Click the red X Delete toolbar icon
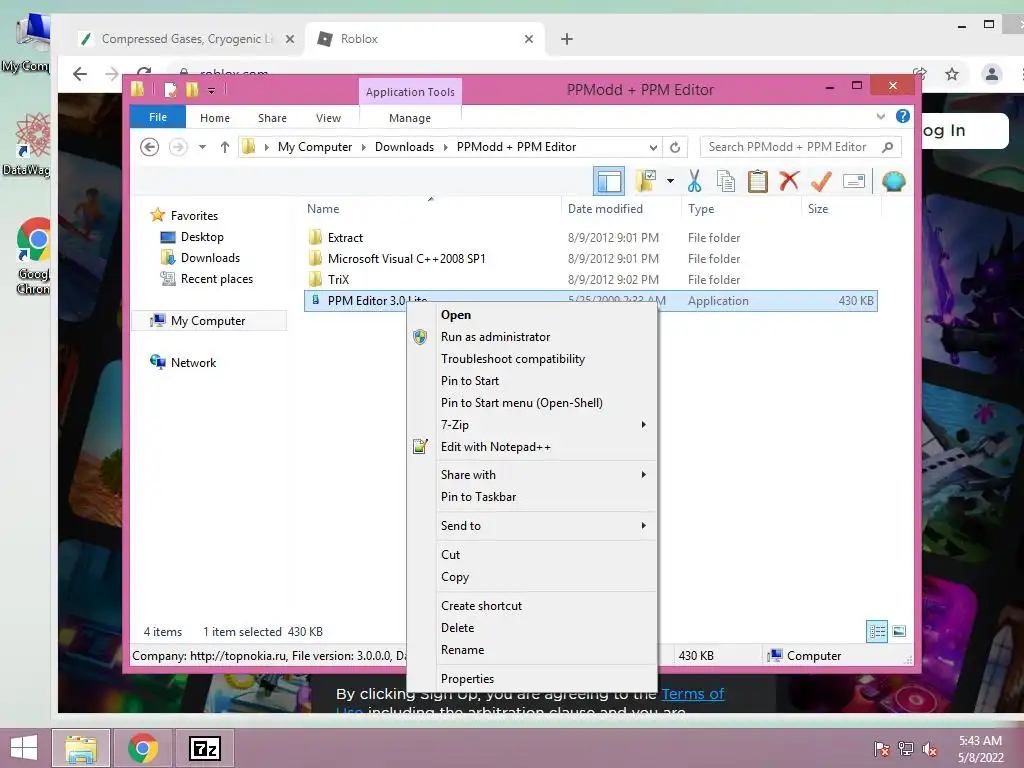This screenshot has width=1024, height=768. [x=789, y=181]
